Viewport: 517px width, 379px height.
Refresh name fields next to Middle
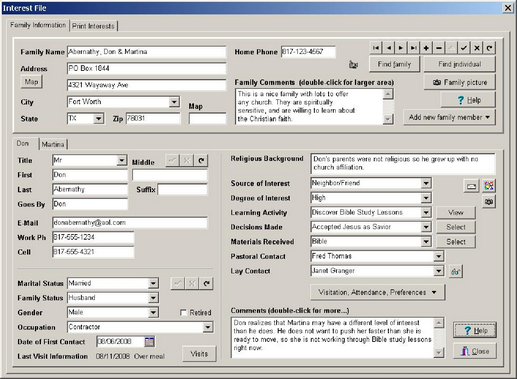coord(201,161)
